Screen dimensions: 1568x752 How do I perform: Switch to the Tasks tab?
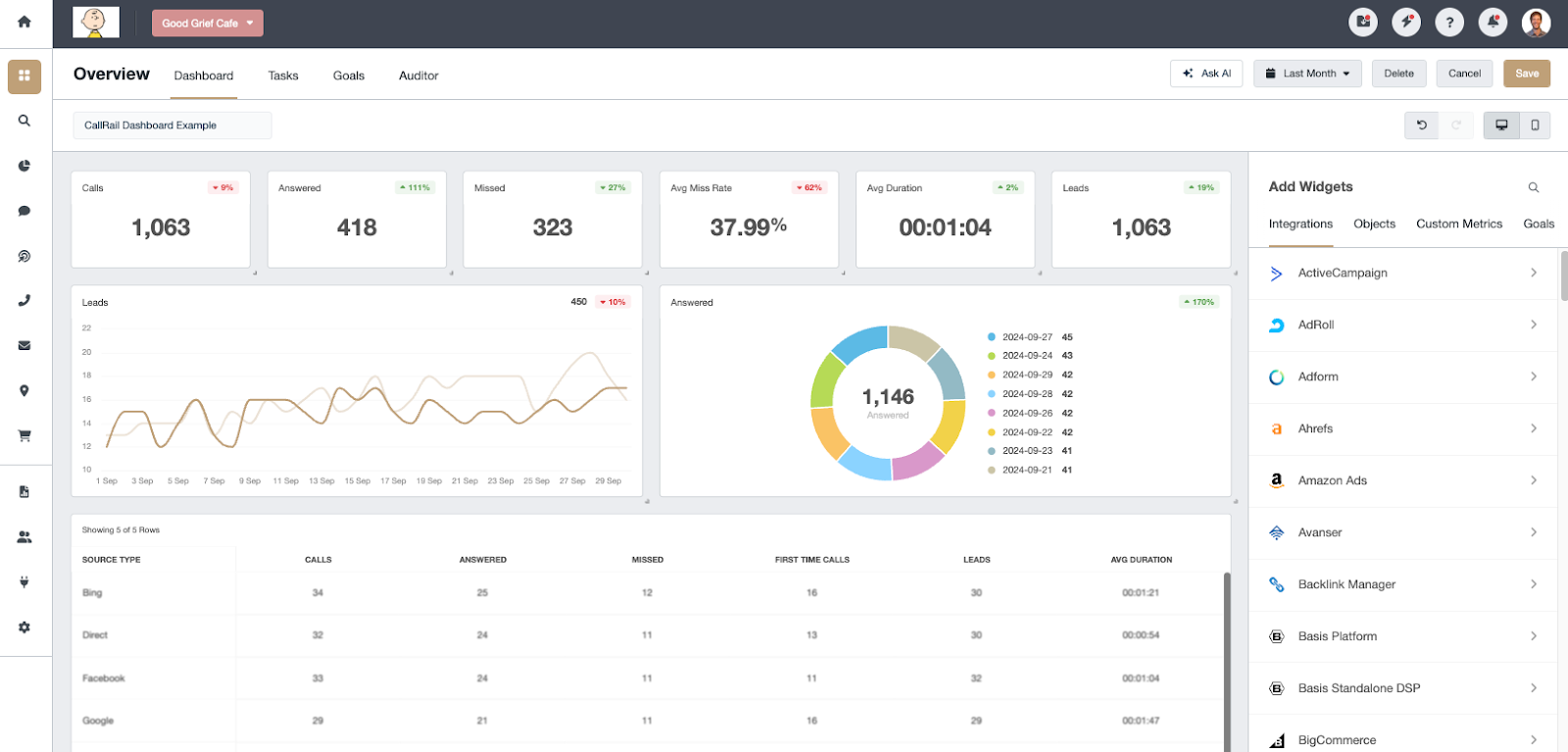(283, 75)
